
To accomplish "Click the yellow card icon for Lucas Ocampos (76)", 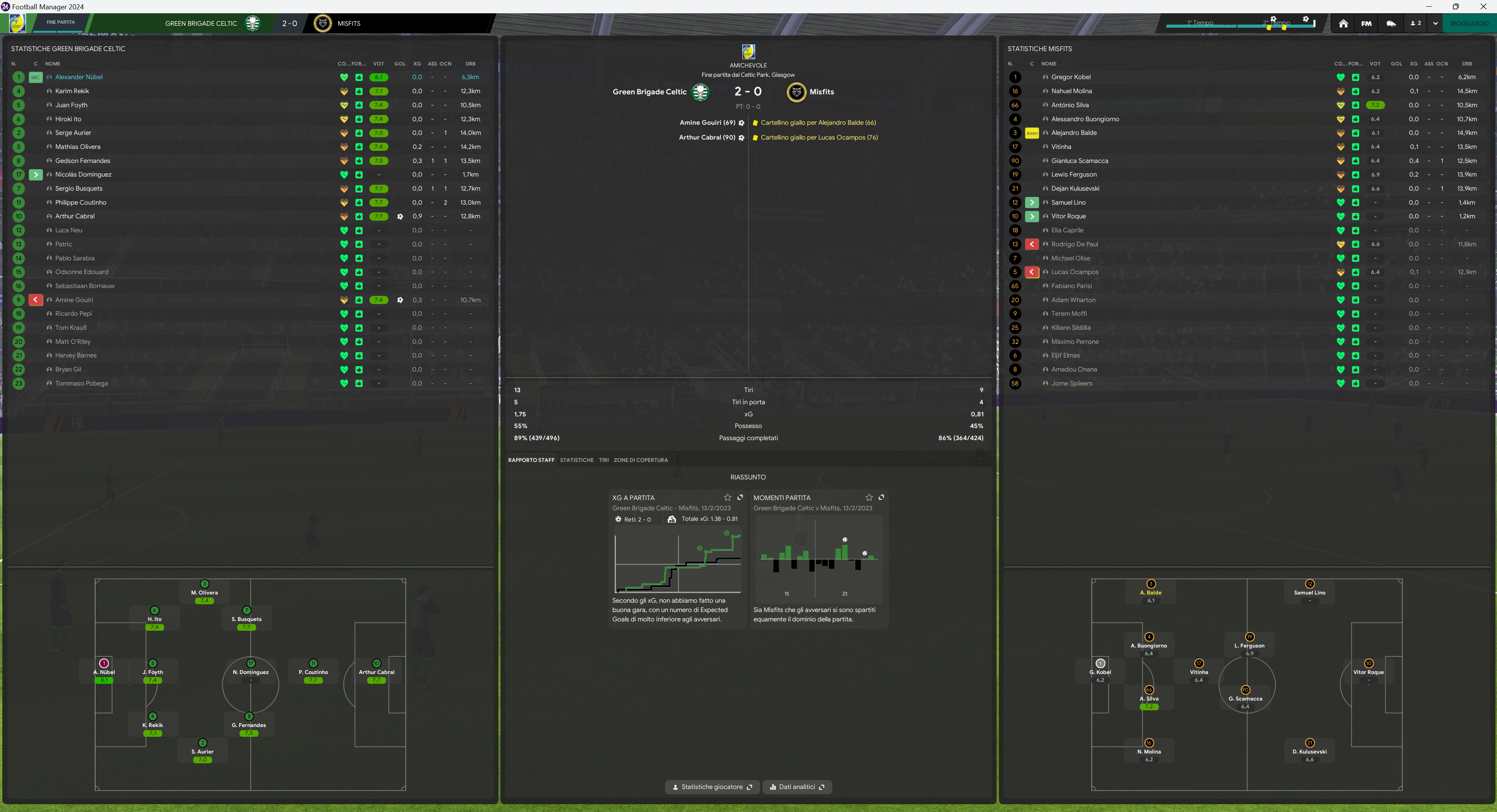I will tap(755, 138).
